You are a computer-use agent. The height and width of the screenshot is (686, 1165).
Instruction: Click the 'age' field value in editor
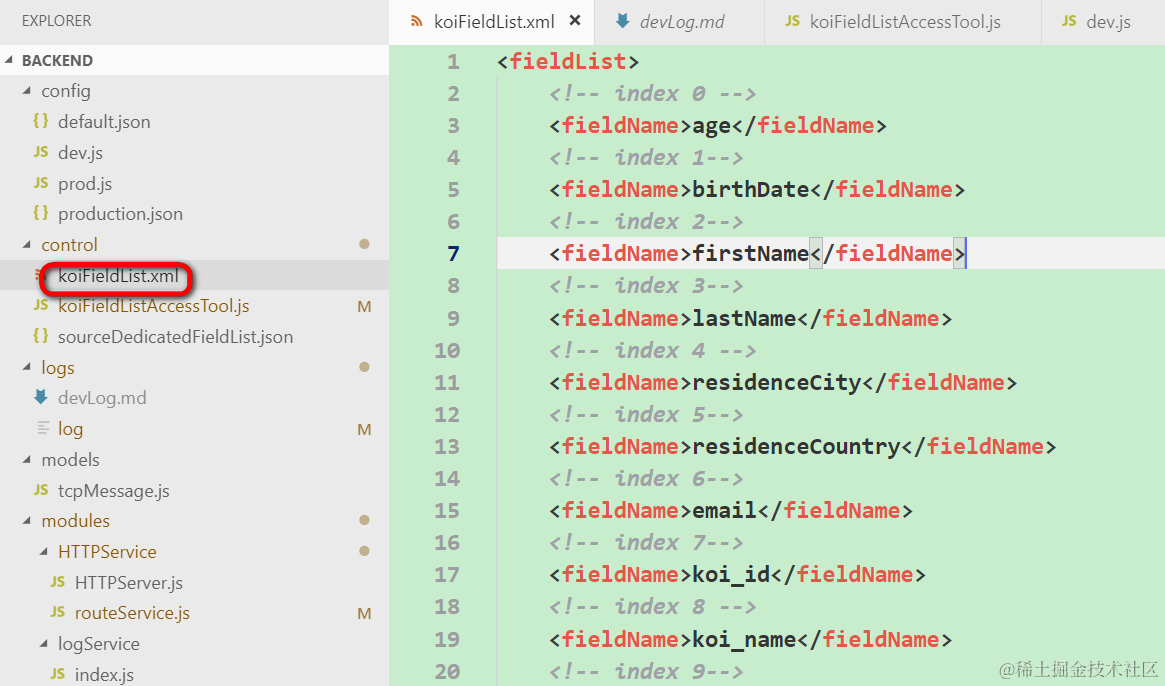pos(712,126)
